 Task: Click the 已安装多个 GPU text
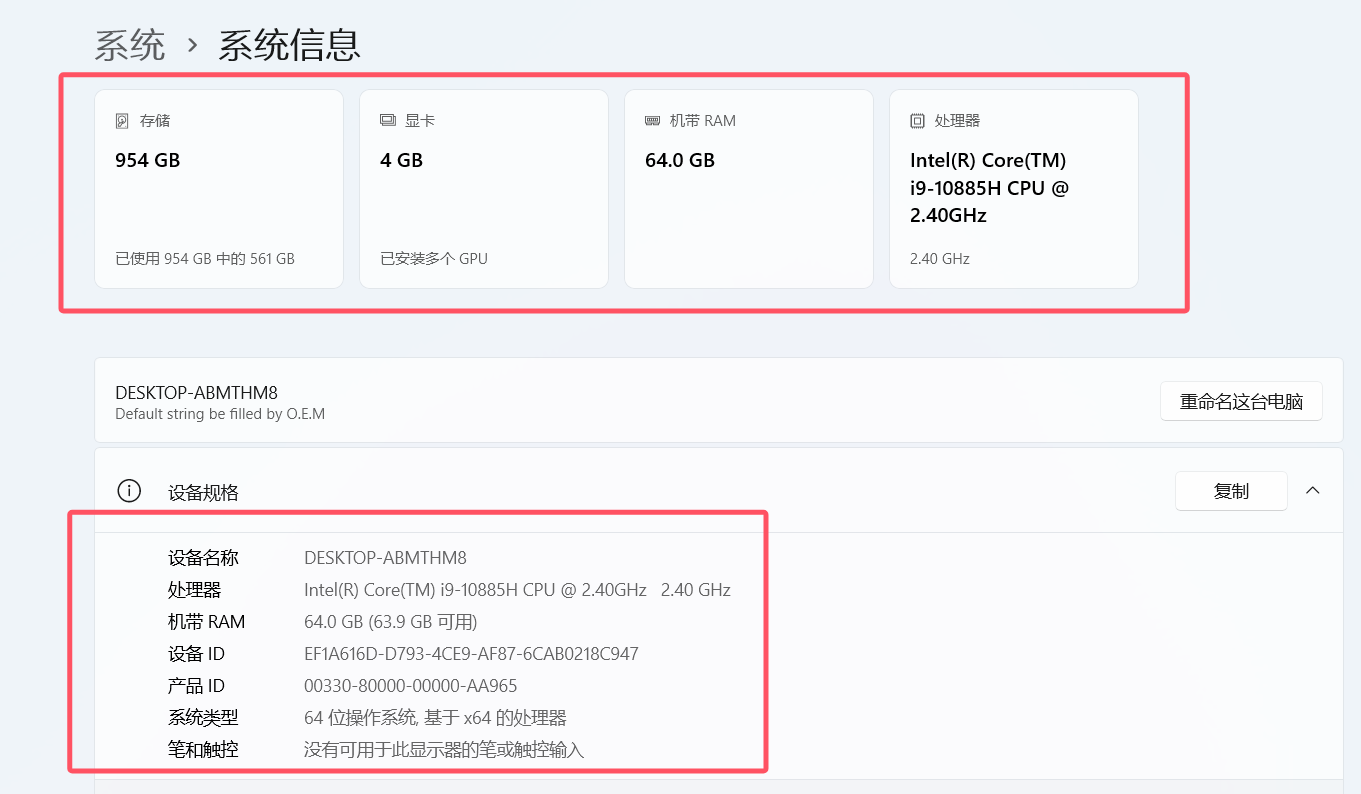coord(434,259)
